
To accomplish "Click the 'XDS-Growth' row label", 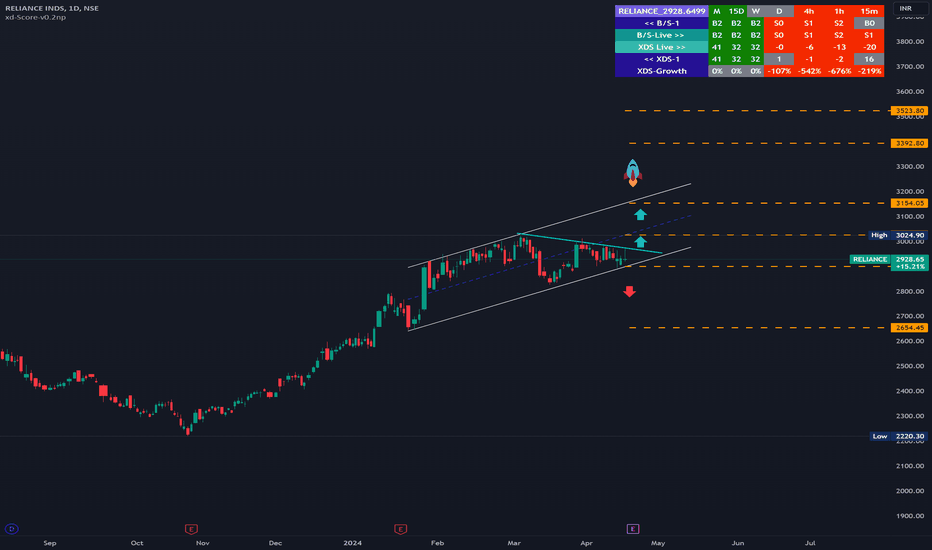I will [662, 71].
